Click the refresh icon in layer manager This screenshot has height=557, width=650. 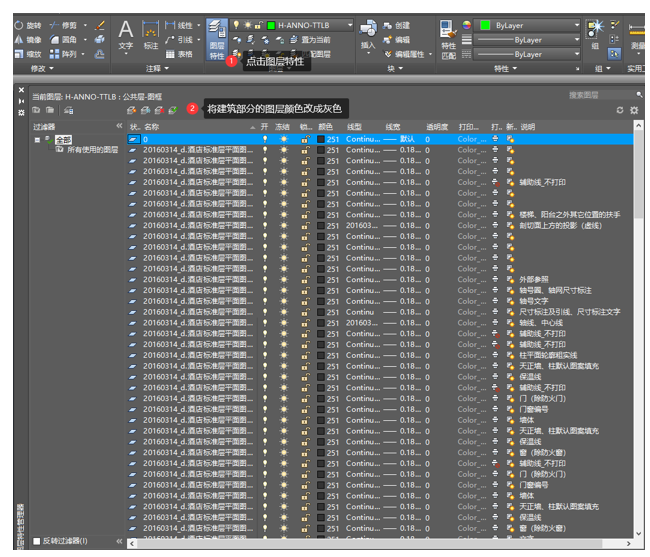[x=620, y=110]
